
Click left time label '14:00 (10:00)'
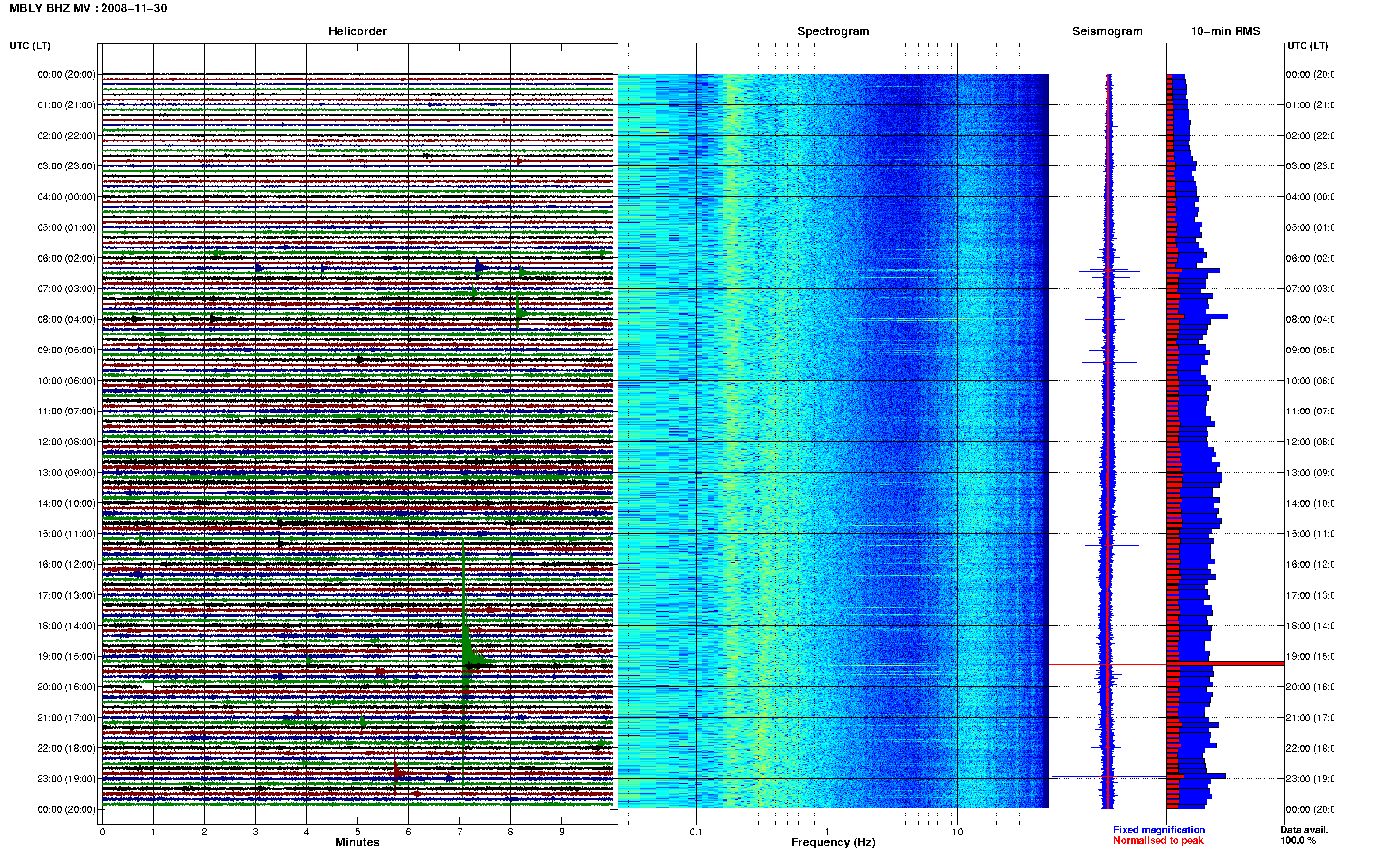[66, 503]
